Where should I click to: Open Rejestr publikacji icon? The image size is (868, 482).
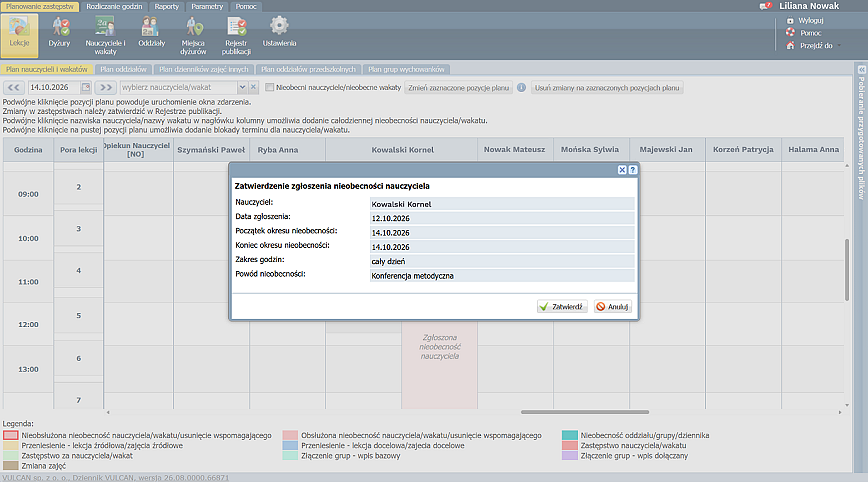[236, 36]
